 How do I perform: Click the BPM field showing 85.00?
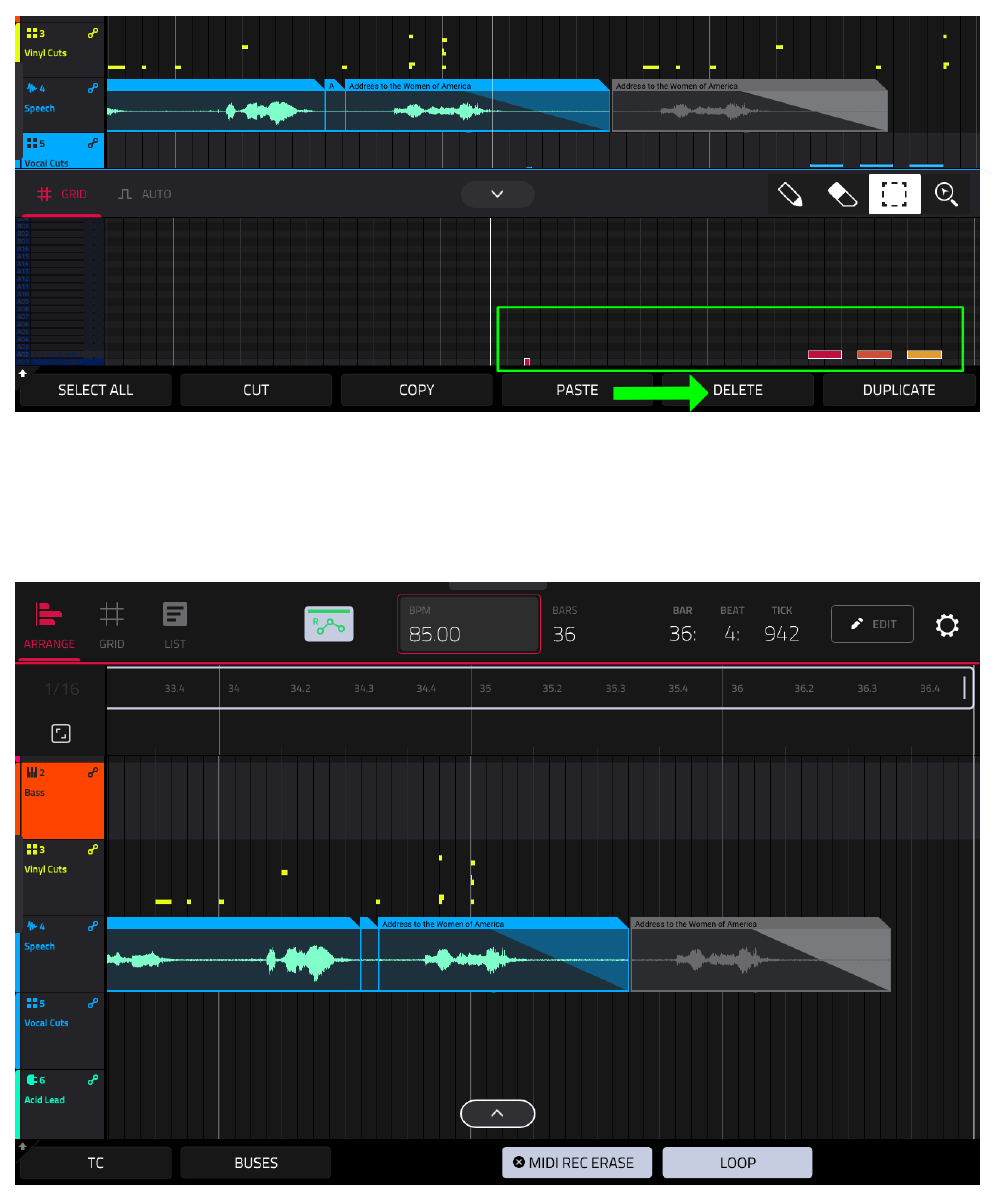tap(469, 624)
